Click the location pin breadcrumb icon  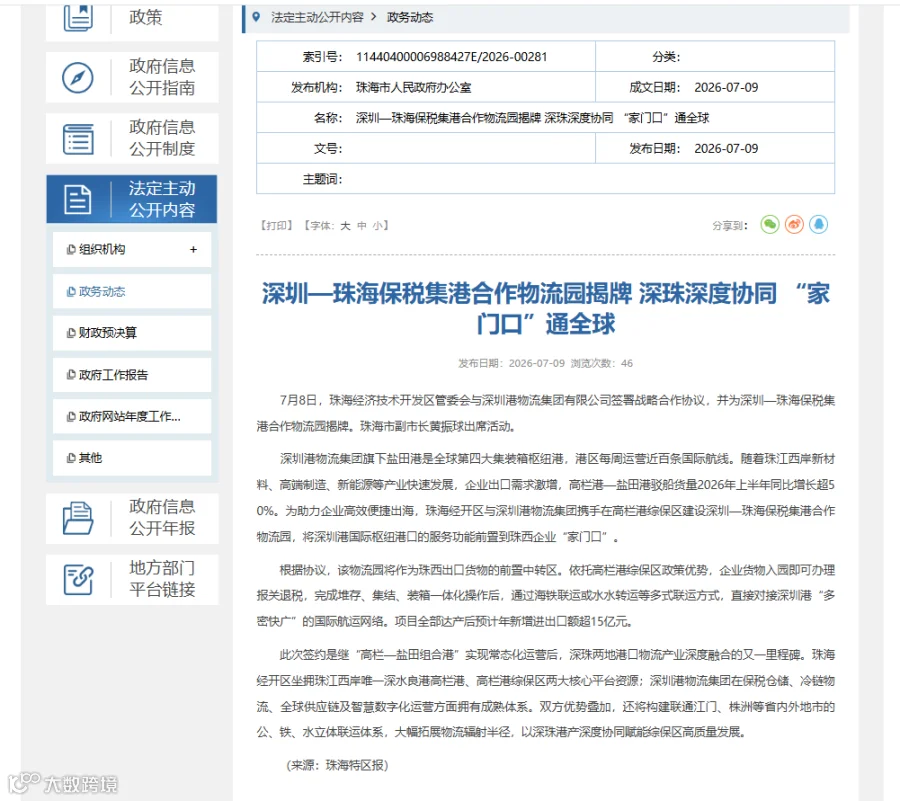[256, 17]
